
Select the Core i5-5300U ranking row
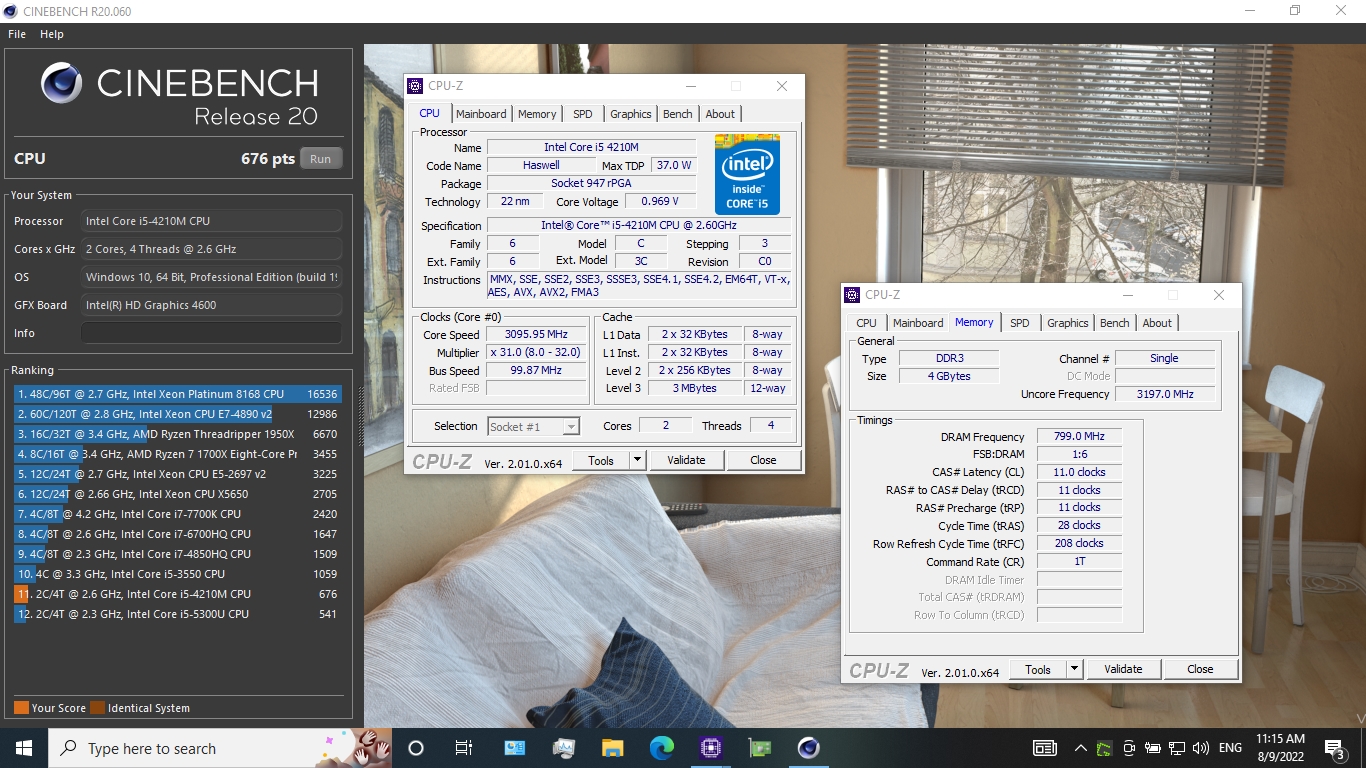click(178, 614)
